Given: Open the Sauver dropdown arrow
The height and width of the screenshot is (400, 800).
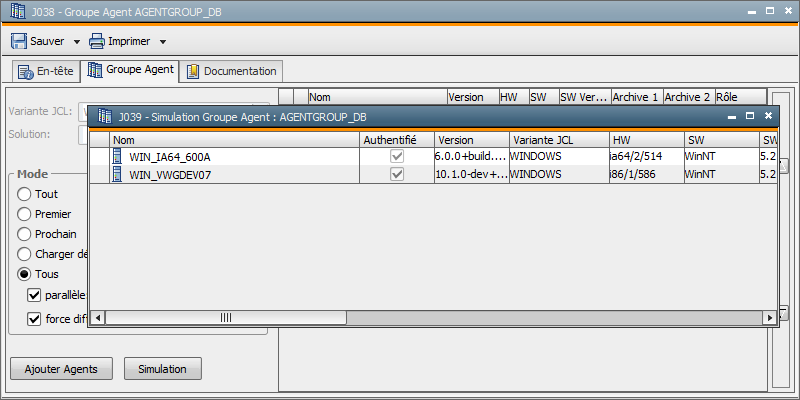Looking at the screenshot, I should coord(76,42).
